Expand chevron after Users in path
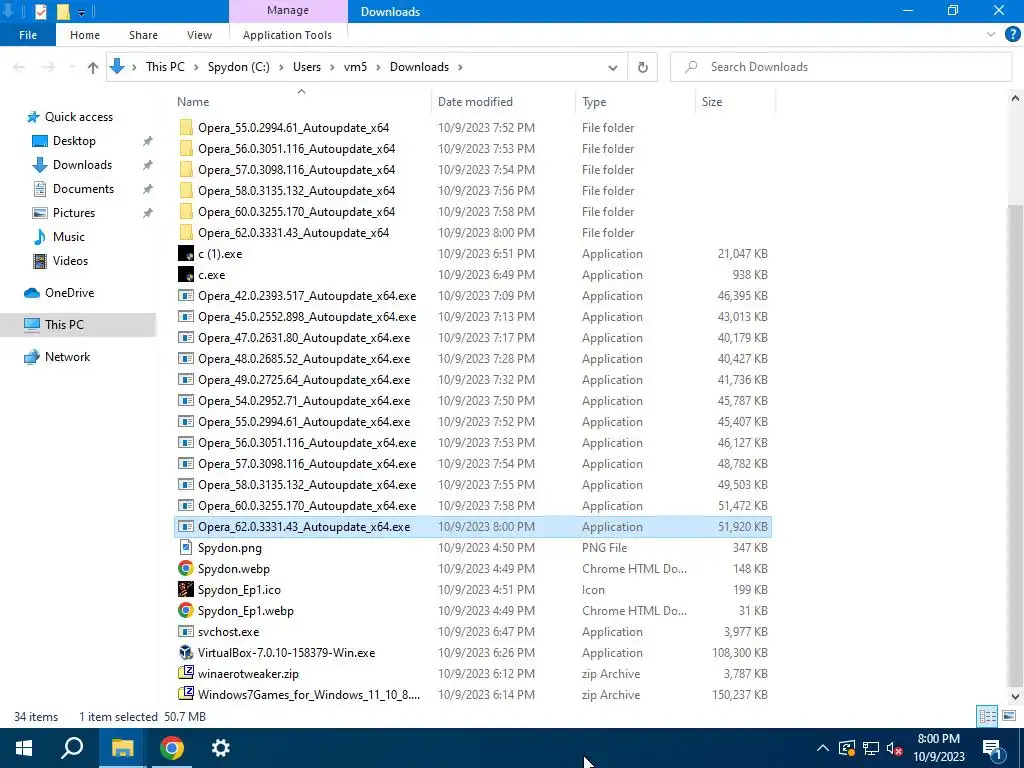 coord(332,67)
